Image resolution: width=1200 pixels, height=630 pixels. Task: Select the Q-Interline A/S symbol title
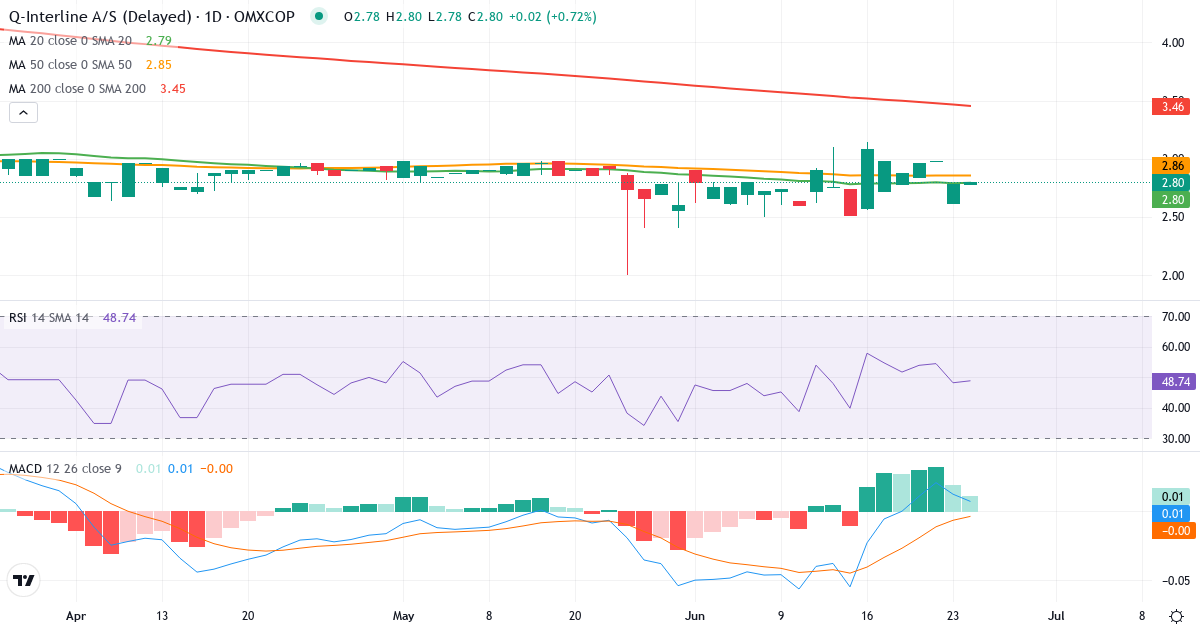[151, 17]
